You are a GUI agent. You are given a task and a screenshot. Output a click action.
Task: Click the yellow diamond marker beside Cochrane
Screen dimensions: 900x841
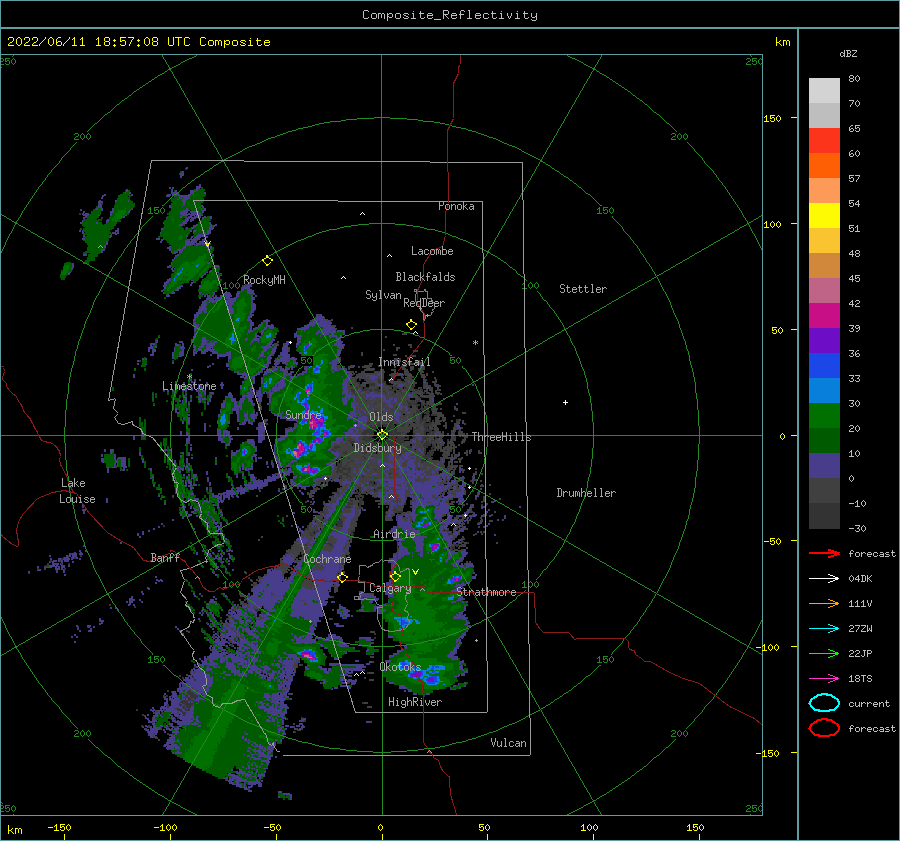pyautogui.click(x=343, y=577)
